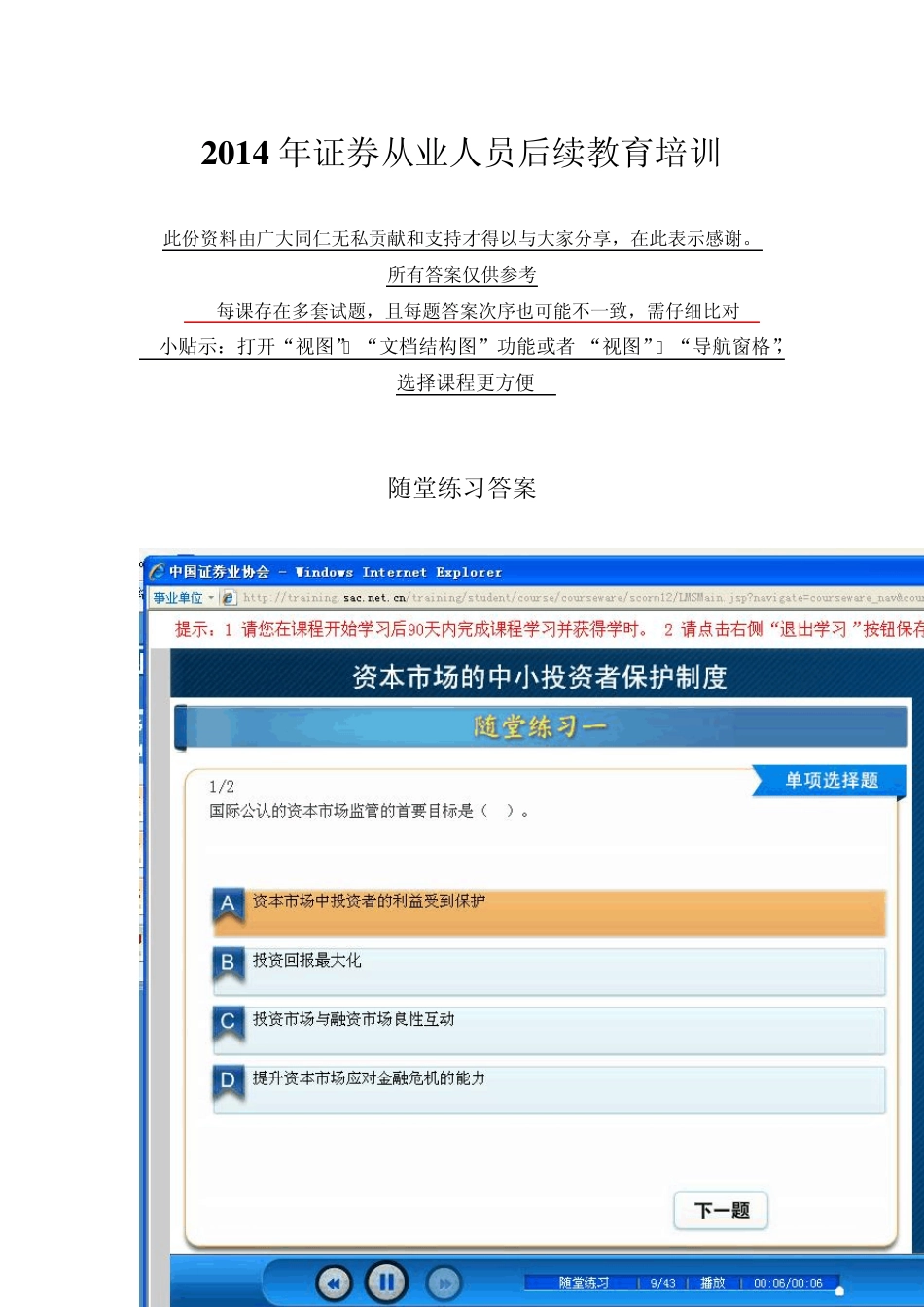Click the question counter 1/2
The height and width of the screenshot is (1307, 924).
222,786
